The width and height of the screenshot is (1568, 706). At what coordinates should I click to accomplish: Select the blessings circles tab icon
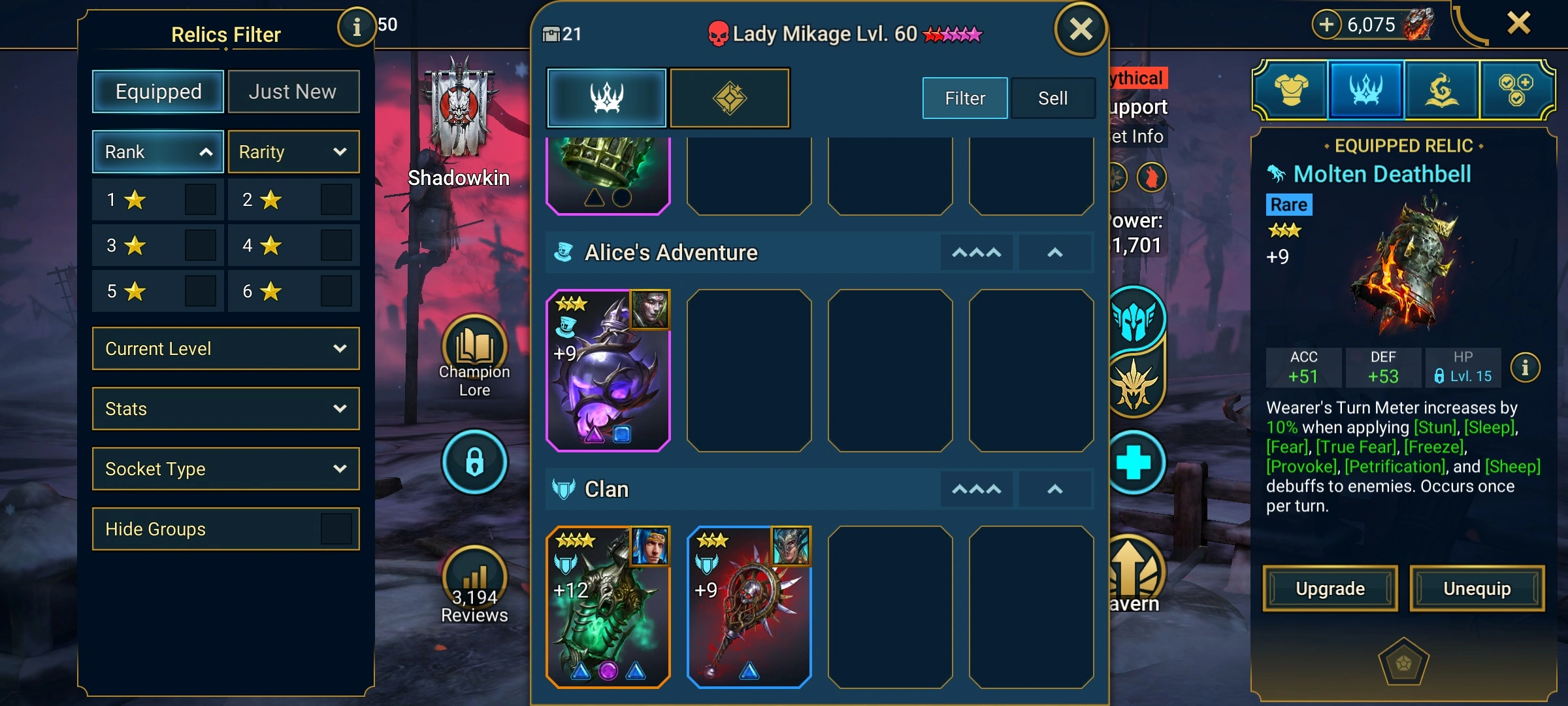1516,90
